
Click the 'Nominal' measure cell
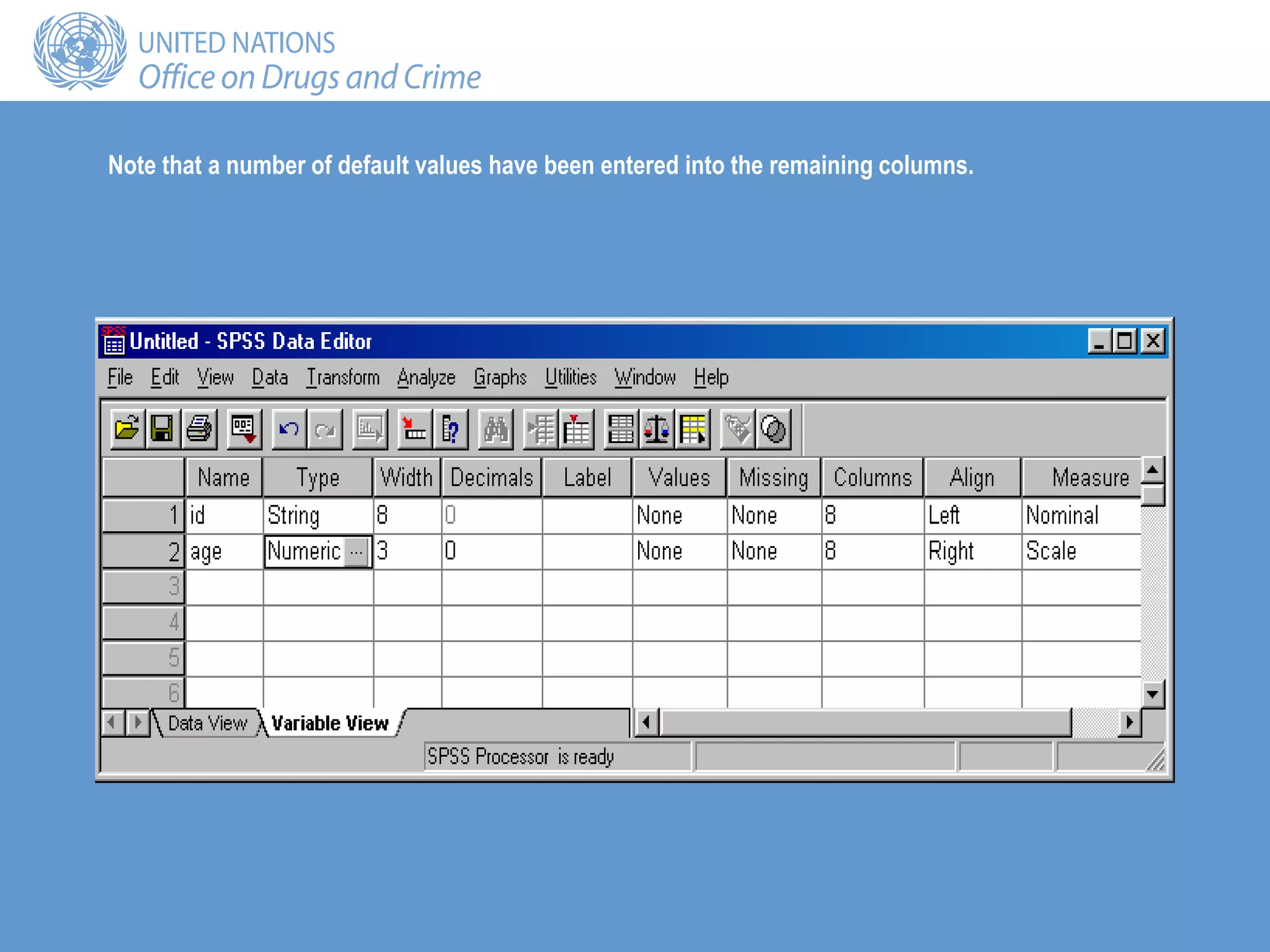click(1081, 516)
